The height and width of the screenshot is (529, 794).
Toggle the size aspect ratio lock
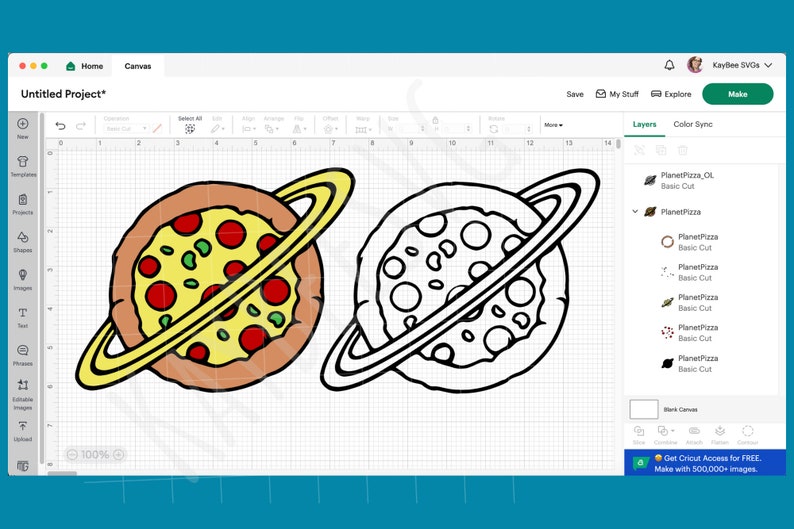435,120
